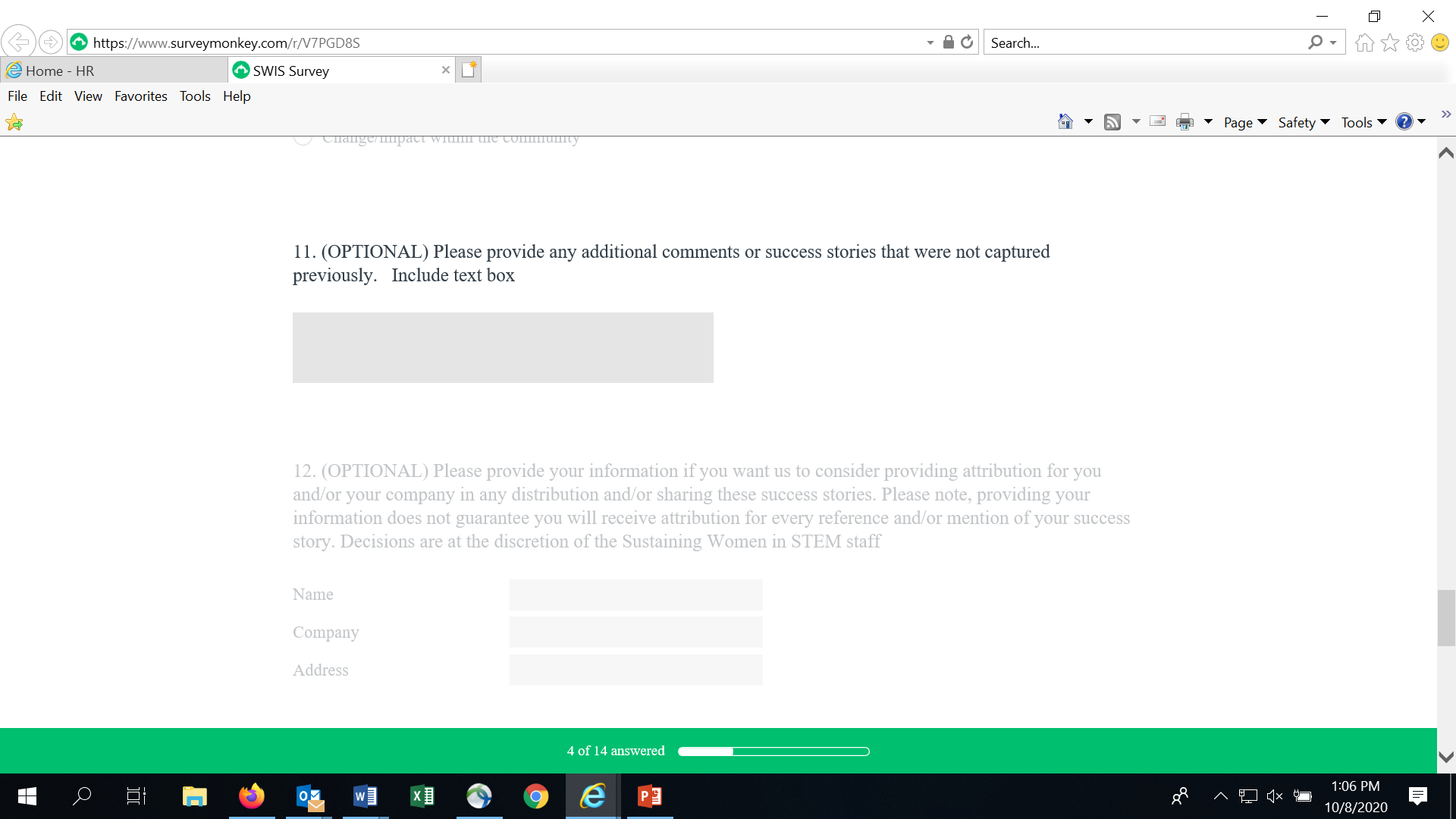The width and height of the screenshot is (1456, 819).
Task: Click the Home toolbar icon
Action: tap(1065, 122)
